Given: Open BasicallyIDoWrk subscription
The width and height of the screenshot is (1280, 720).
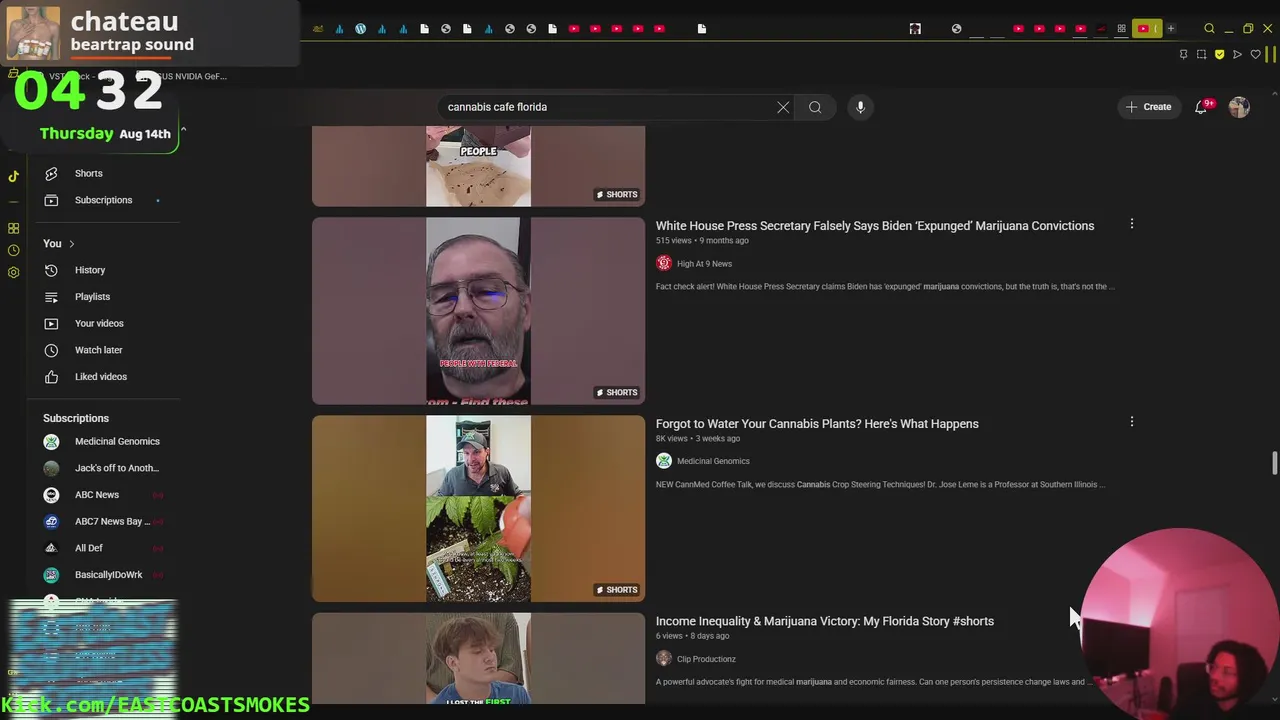Looking at the screenshot, I should (x=102, y=575).
